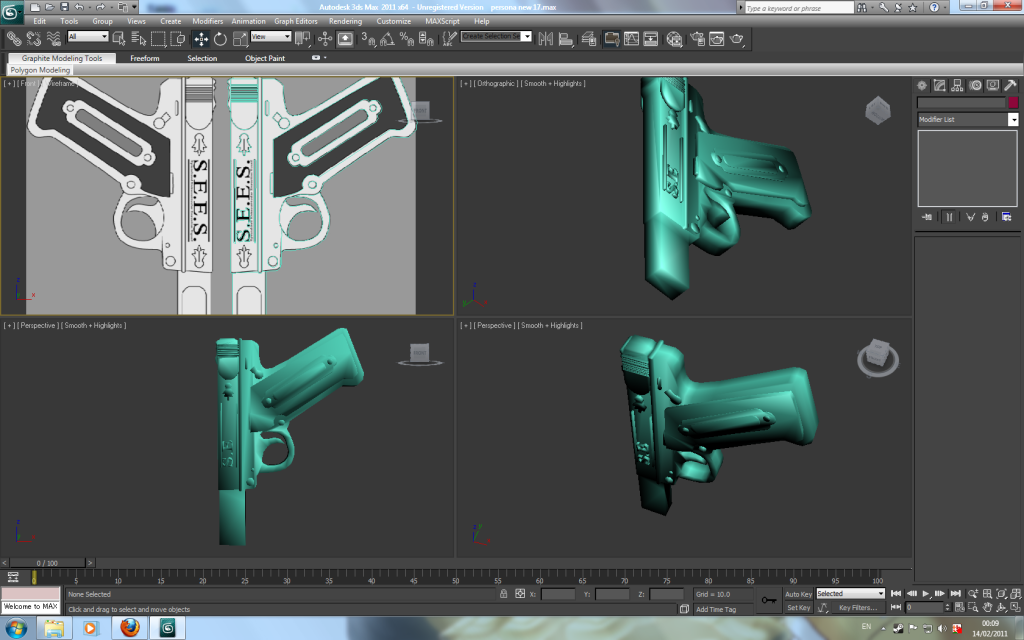Open the reference coordinate system View dropdown
The image size is (1024, 640).
(x=271, y=37)
